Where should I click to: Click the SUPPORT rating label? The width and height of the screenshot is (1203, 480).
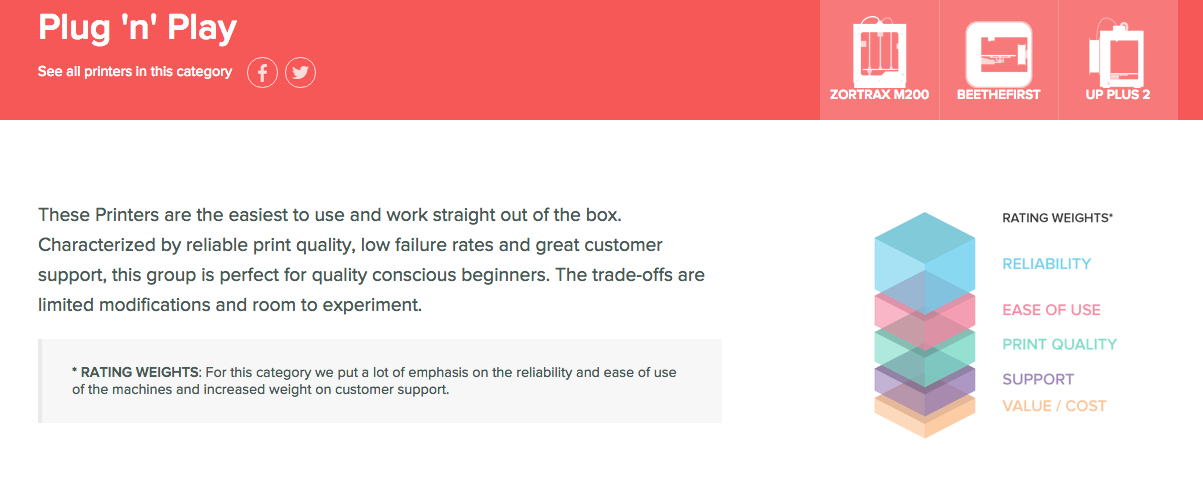1038,379
